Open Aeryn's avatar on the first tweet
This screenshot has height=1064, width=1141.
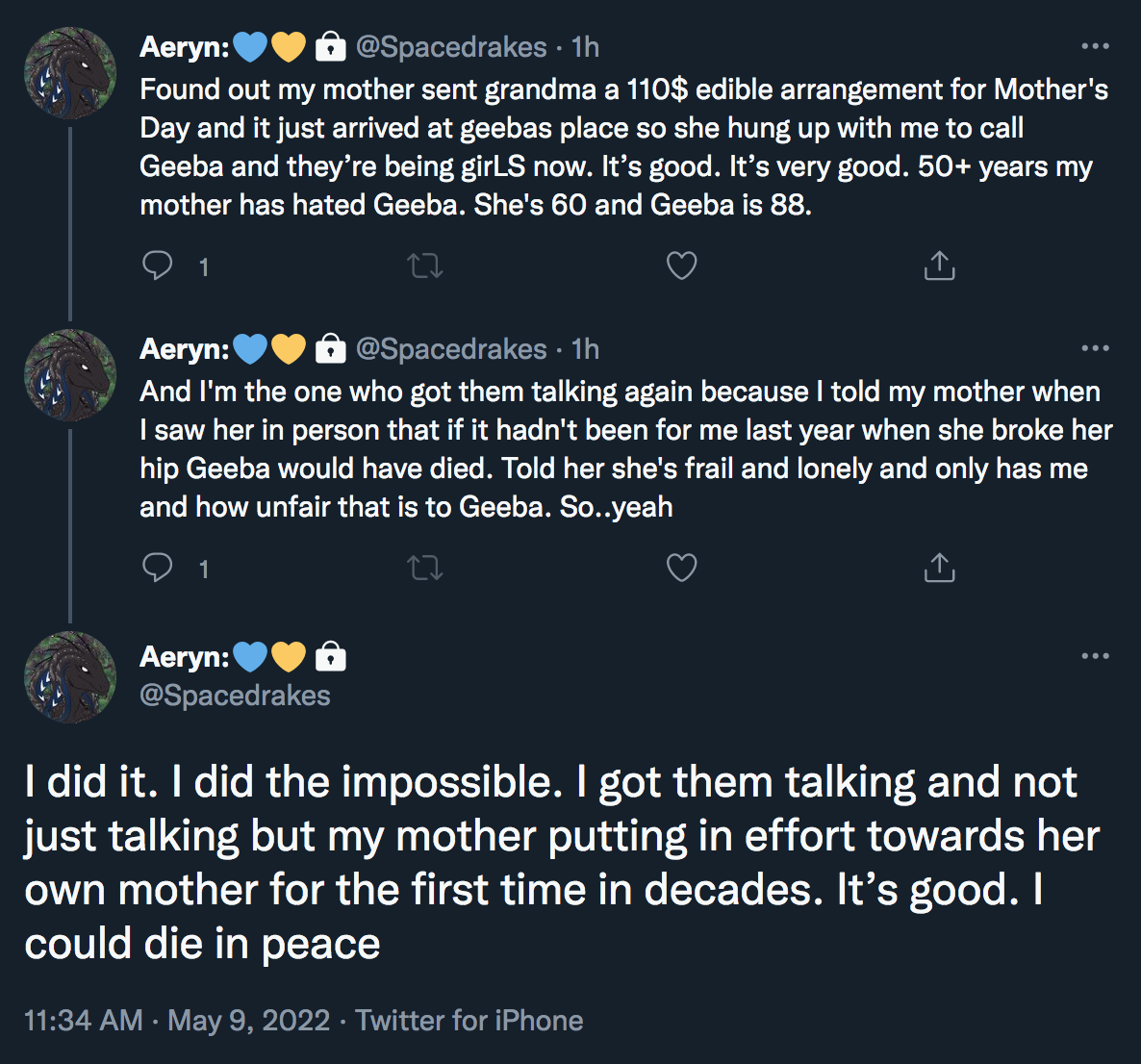pyautogui.click(x=70, y=73)
